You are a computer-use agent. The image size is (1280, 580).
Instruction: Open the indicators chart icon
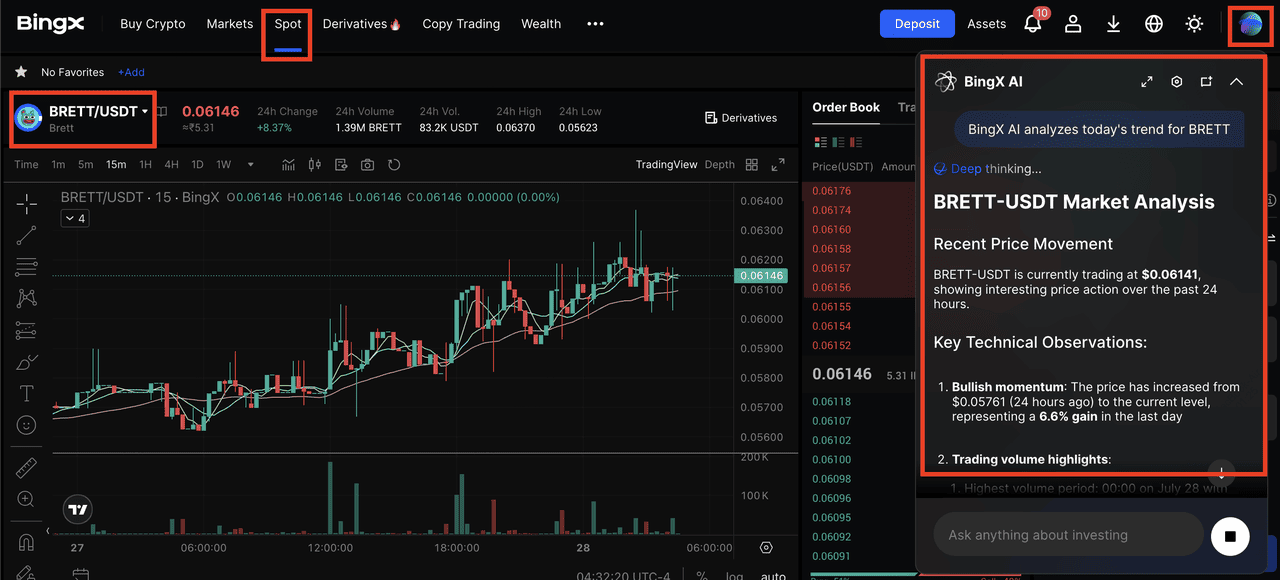[289, 165]
